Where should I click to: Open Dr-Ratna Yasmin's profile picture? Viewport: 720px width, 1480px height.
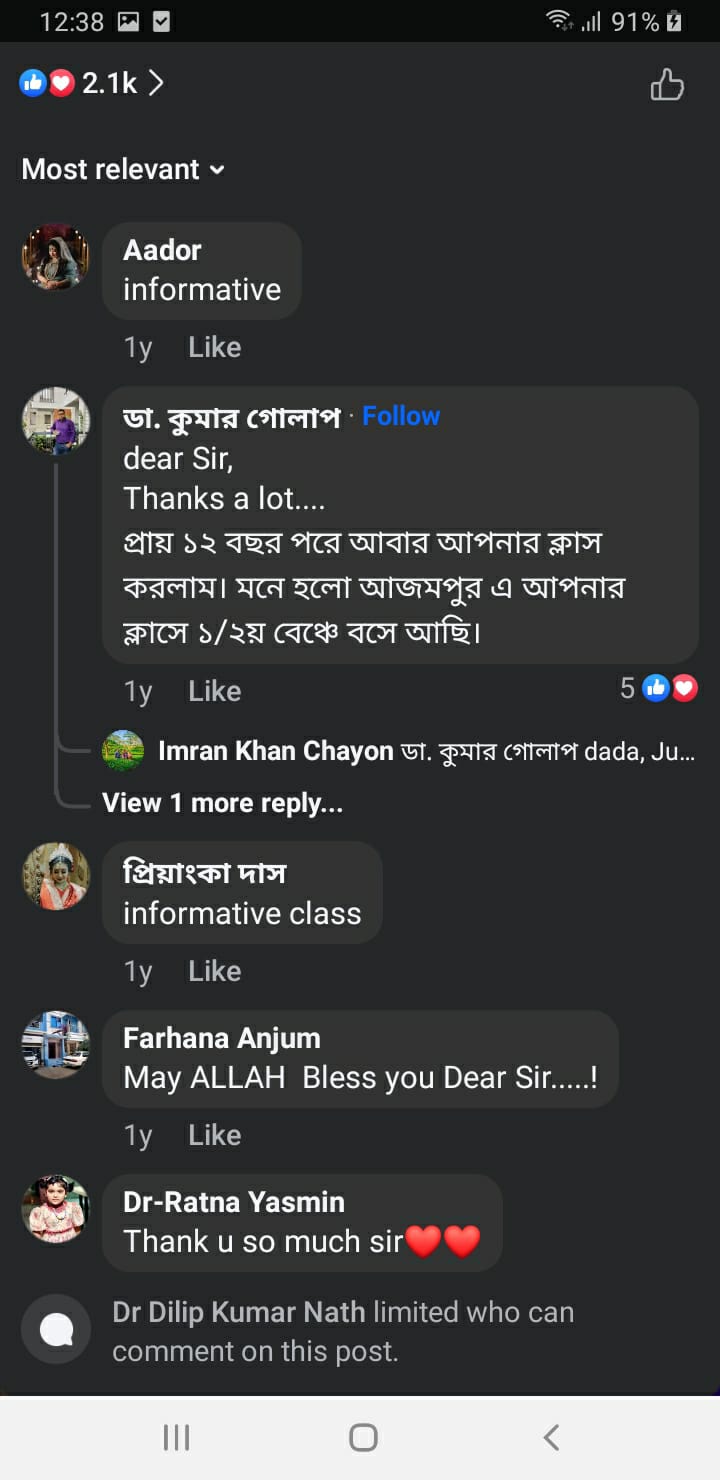tap(56, 1208)
